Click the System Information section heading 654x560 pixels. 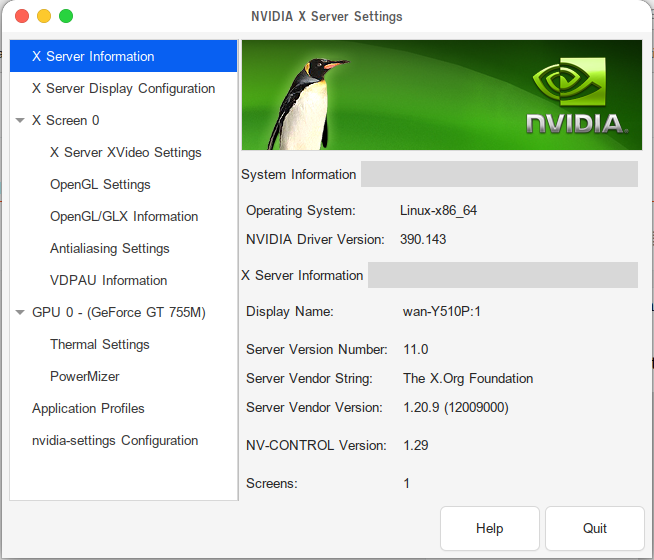299,174
